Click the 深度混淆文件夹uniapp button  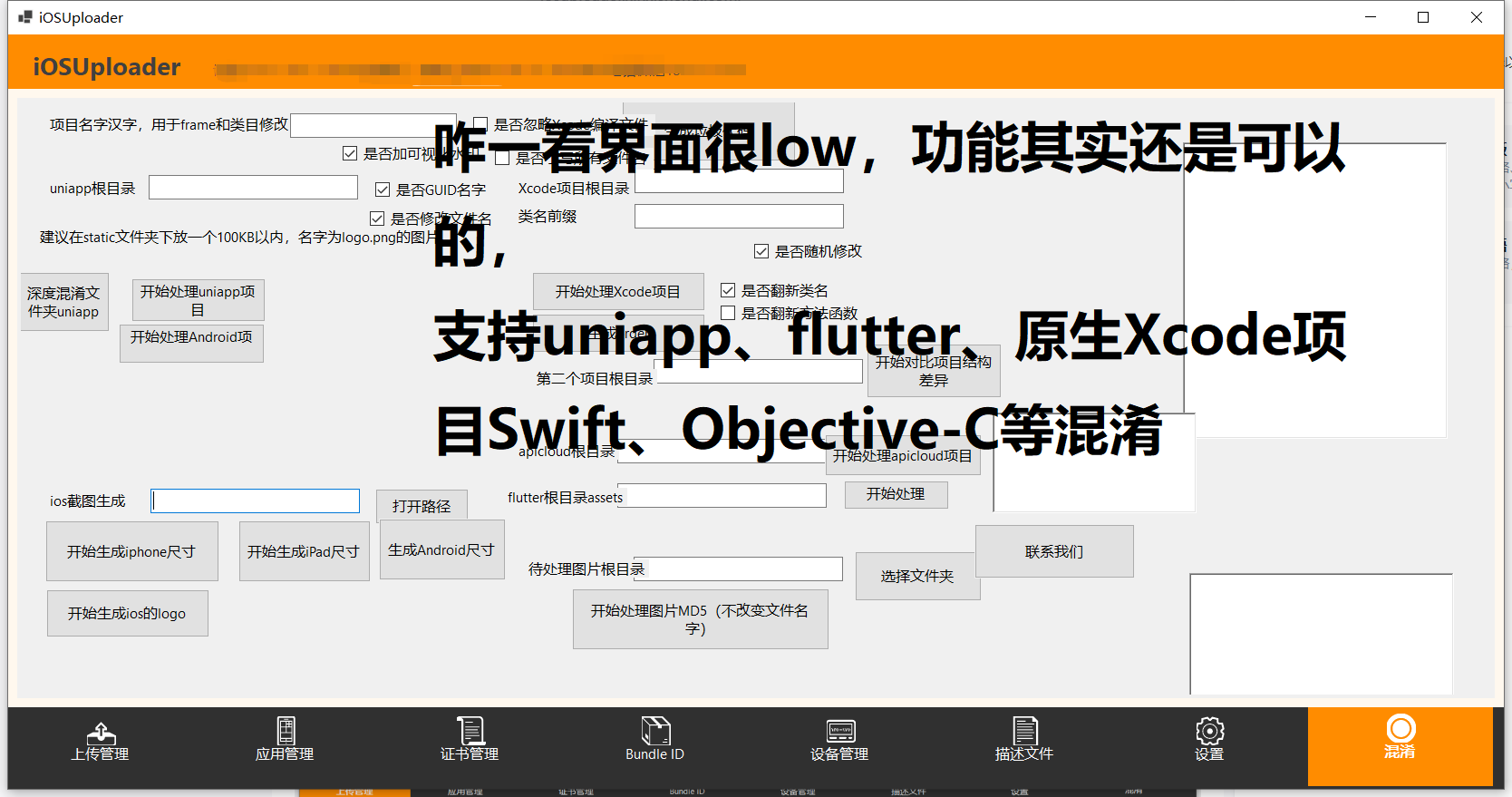(x=64, y=302)
